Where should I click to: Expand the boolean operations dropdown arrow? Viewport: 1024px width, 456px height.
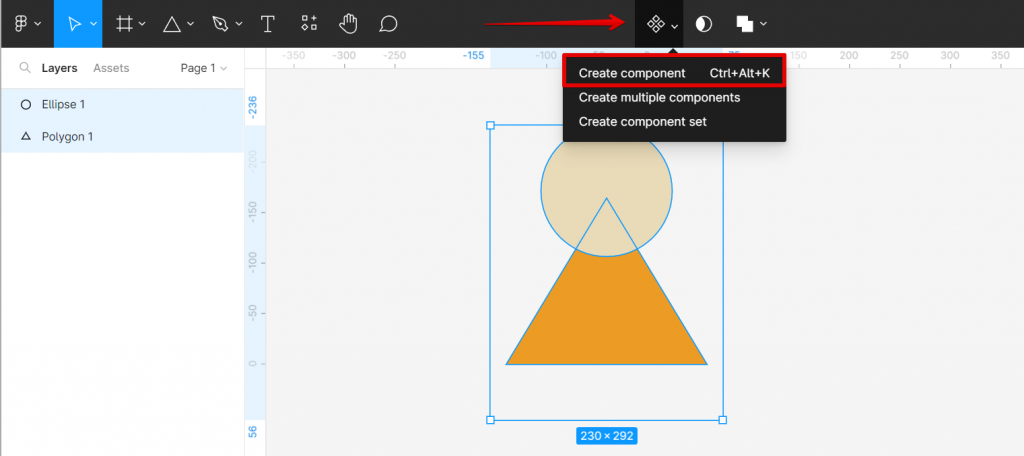coord(764,24)
